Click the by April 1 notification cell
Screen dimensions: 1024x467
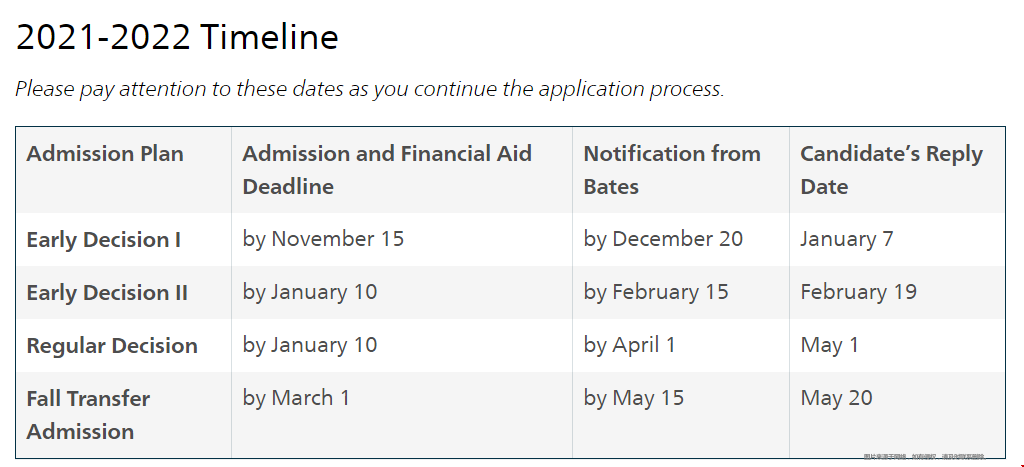click(x=630, y=345)
